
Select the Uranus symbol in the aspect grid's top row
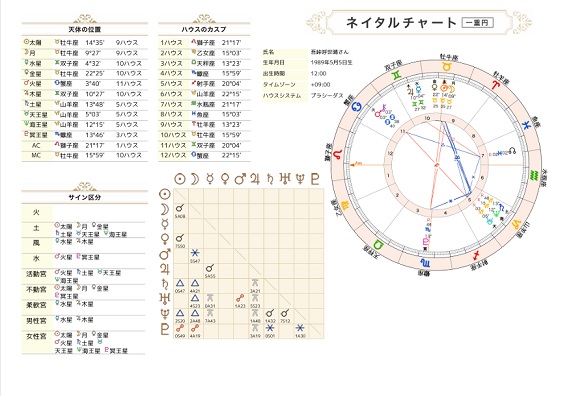click(x=285, y=179)
